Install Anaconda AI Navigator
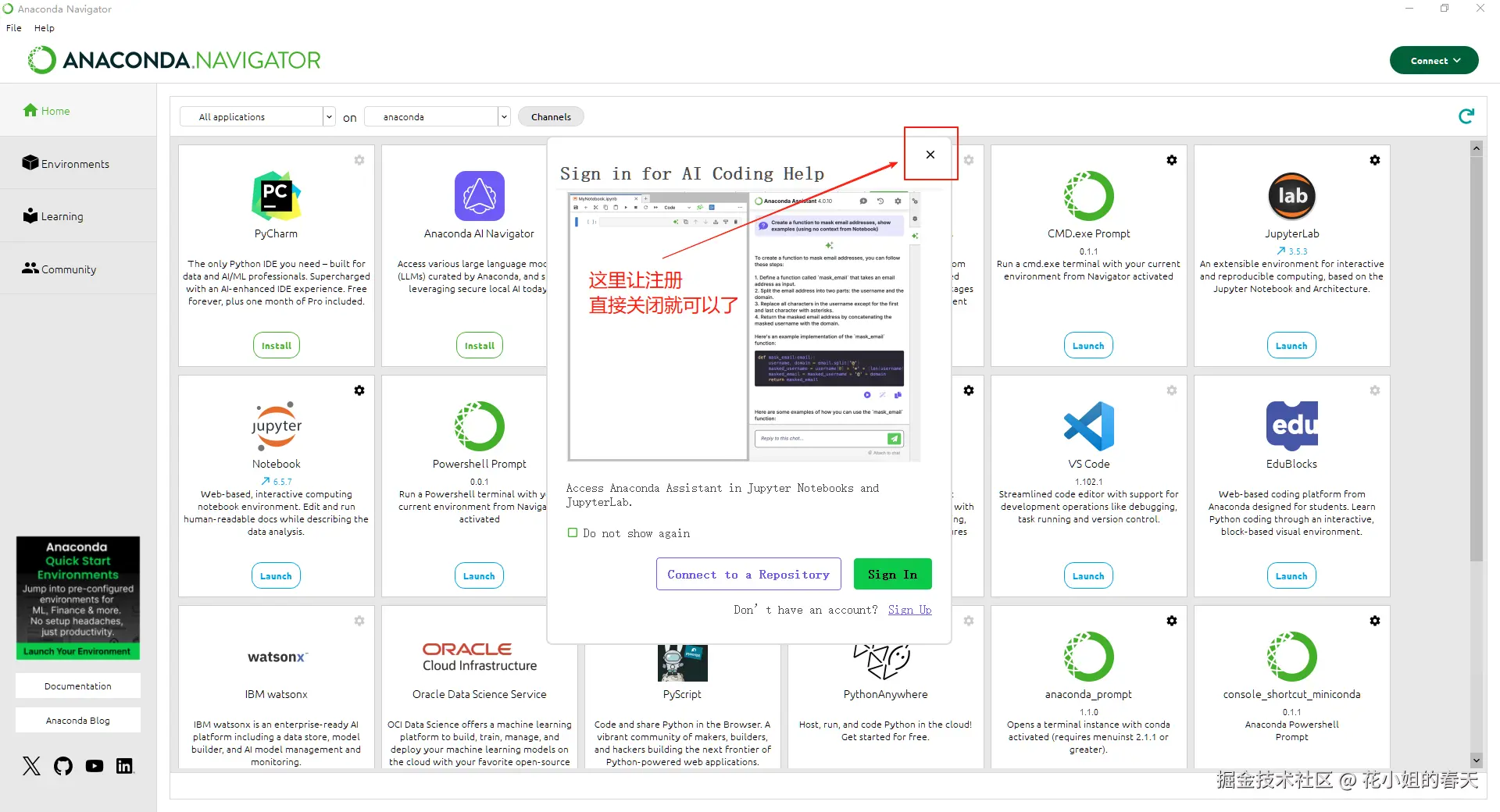 [x=480, y=345]
